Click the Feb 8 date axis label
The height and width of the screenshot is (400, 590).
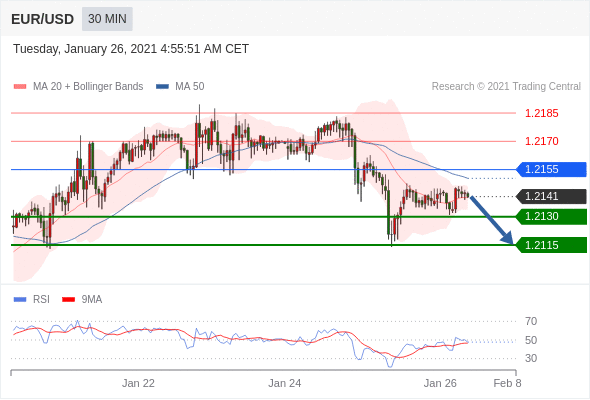(507, 383)
